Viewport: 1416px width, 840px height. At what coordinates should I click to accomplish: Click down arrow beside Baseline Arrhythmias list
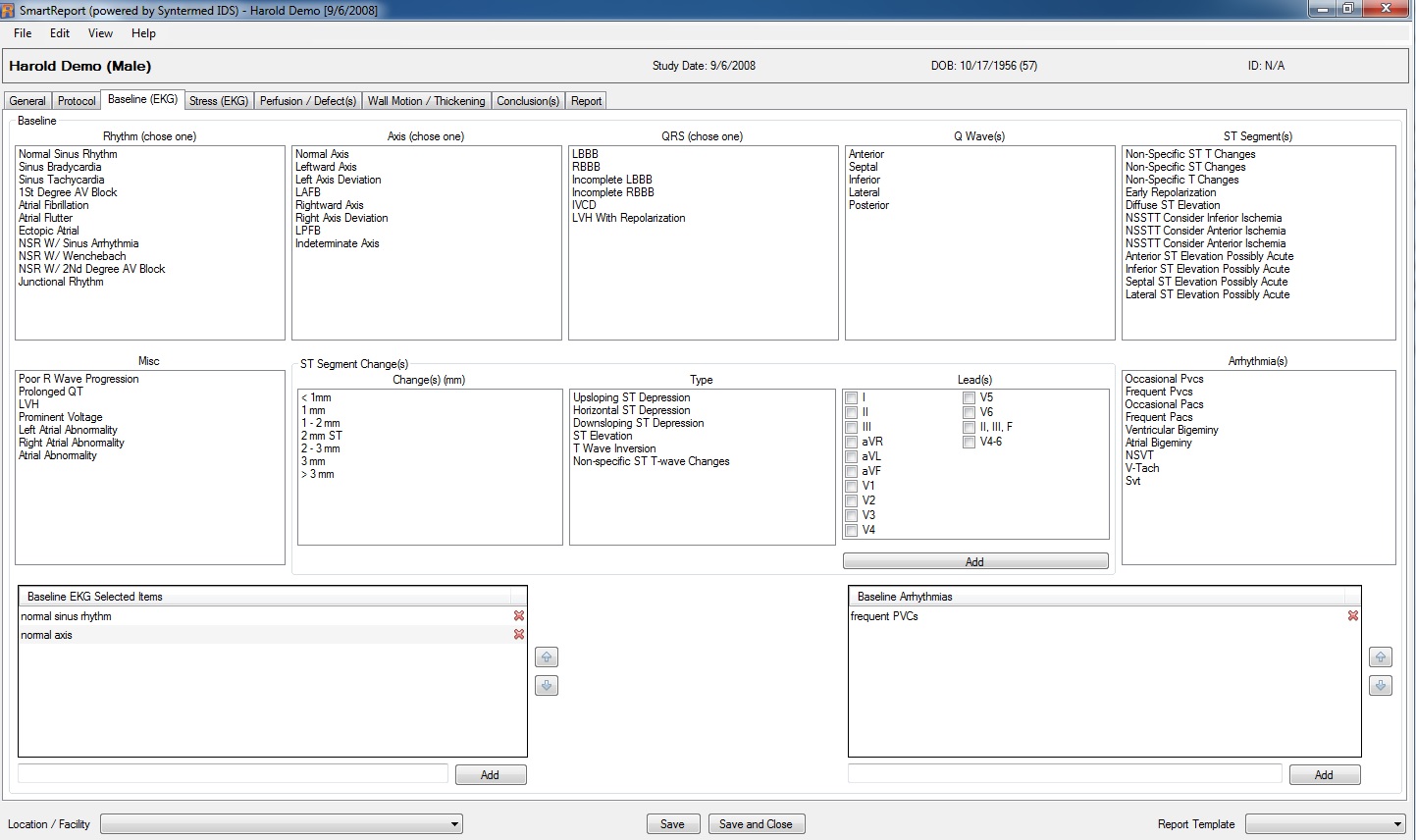coord(1381,686)
